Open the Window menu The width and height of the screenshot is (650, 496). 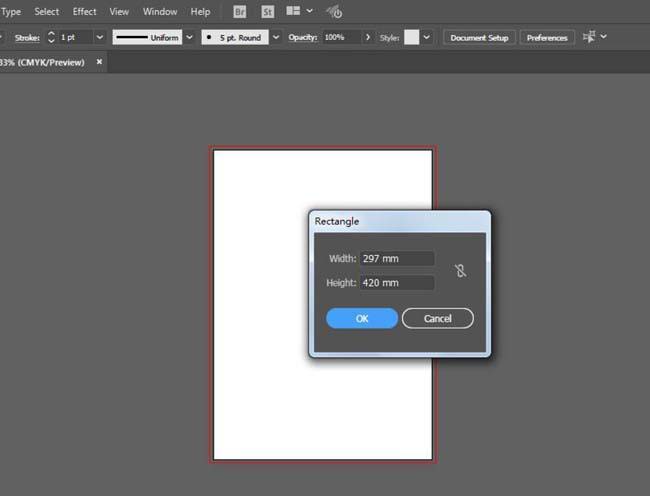click(x=160, y=12)
